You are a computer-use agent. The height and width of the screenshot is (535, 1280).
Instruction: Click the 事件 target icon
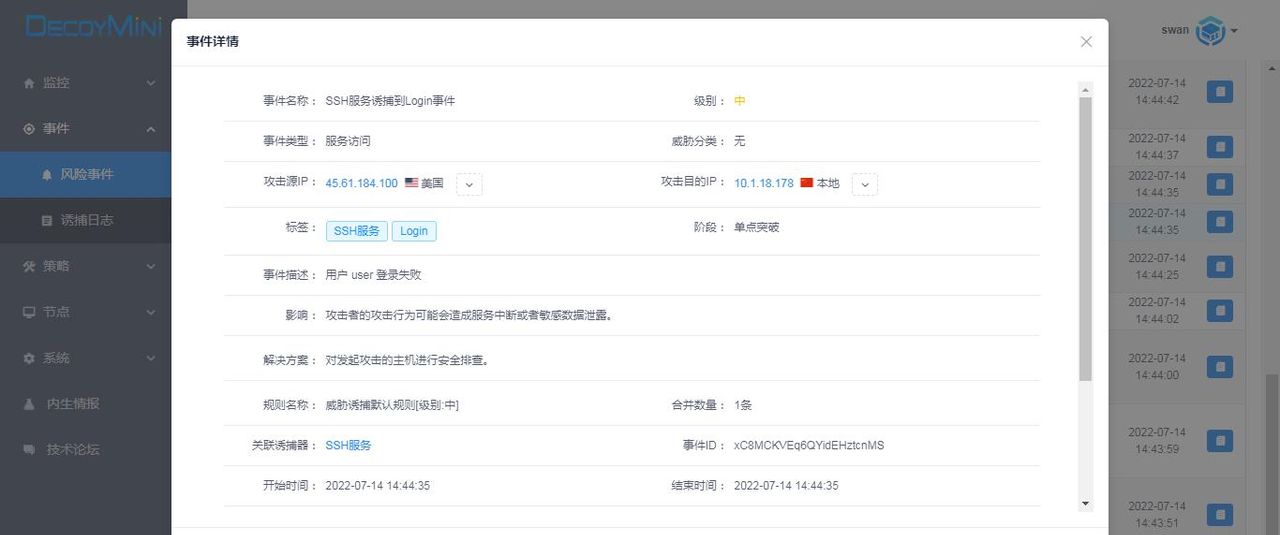(29, 129)
